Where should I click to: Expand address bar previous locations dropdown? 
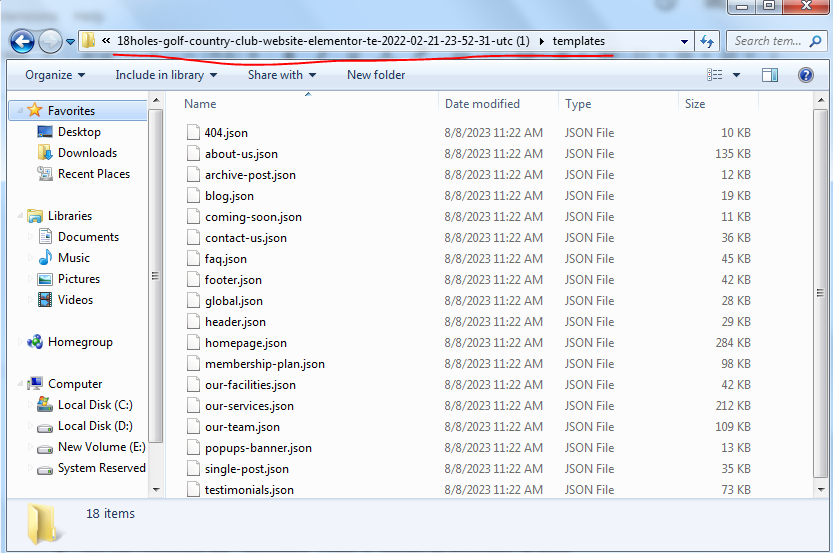(684, 41)
